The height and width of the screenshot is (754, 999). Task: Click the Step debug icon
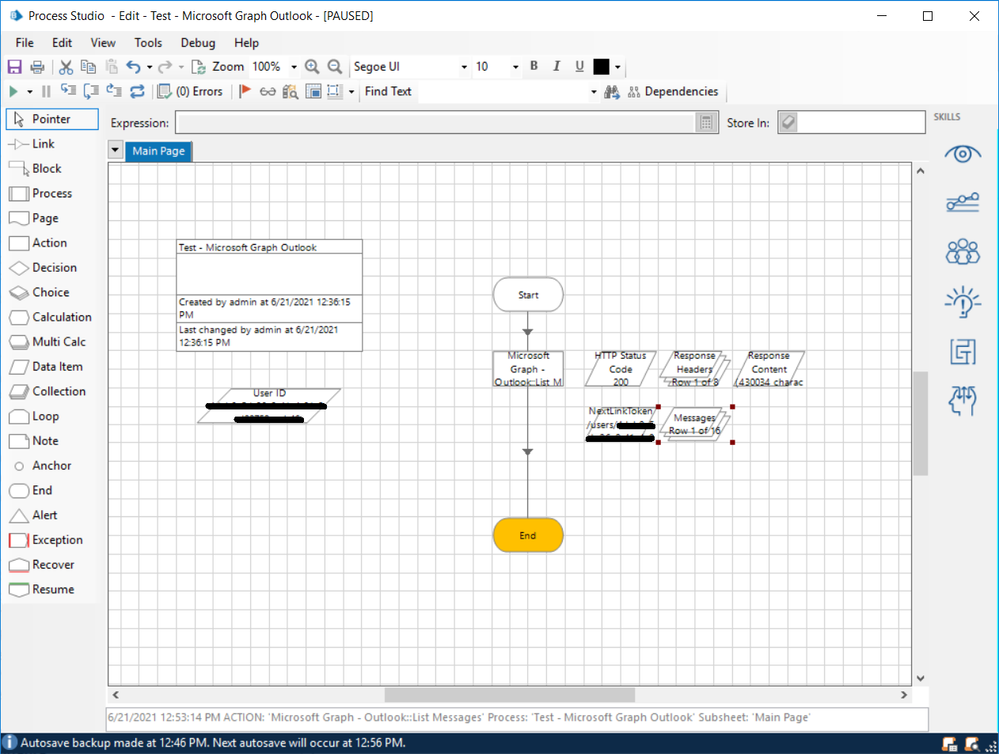pyautogui.click(x=68, y=91)
